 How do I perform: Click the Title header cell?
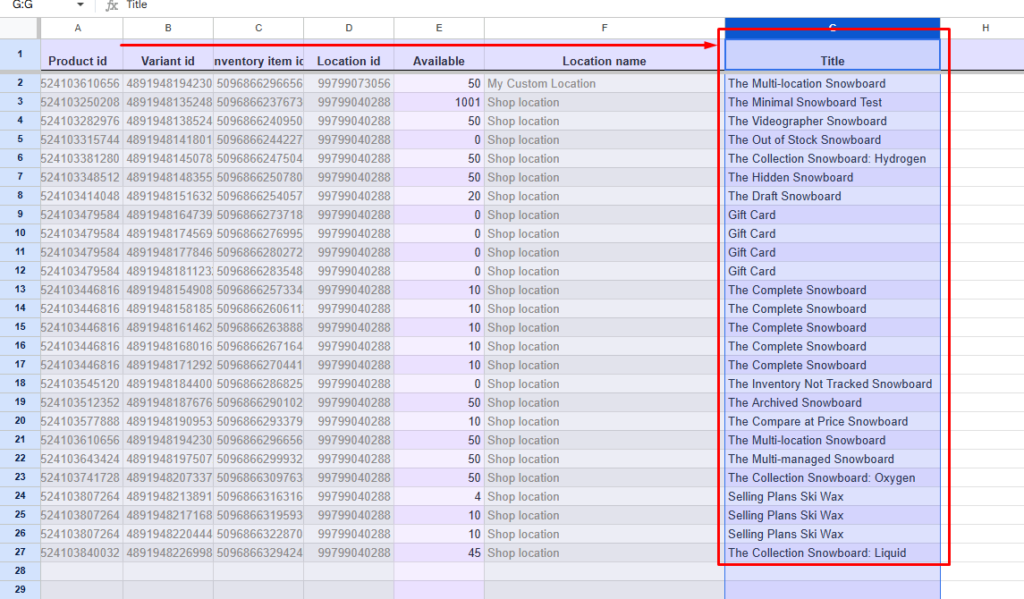(x=833, y=55)
